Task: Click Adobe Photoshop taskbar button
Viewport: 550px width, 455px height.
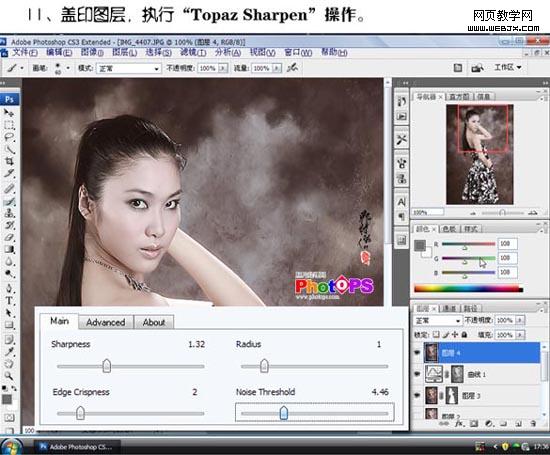Action: pos(78,447)
